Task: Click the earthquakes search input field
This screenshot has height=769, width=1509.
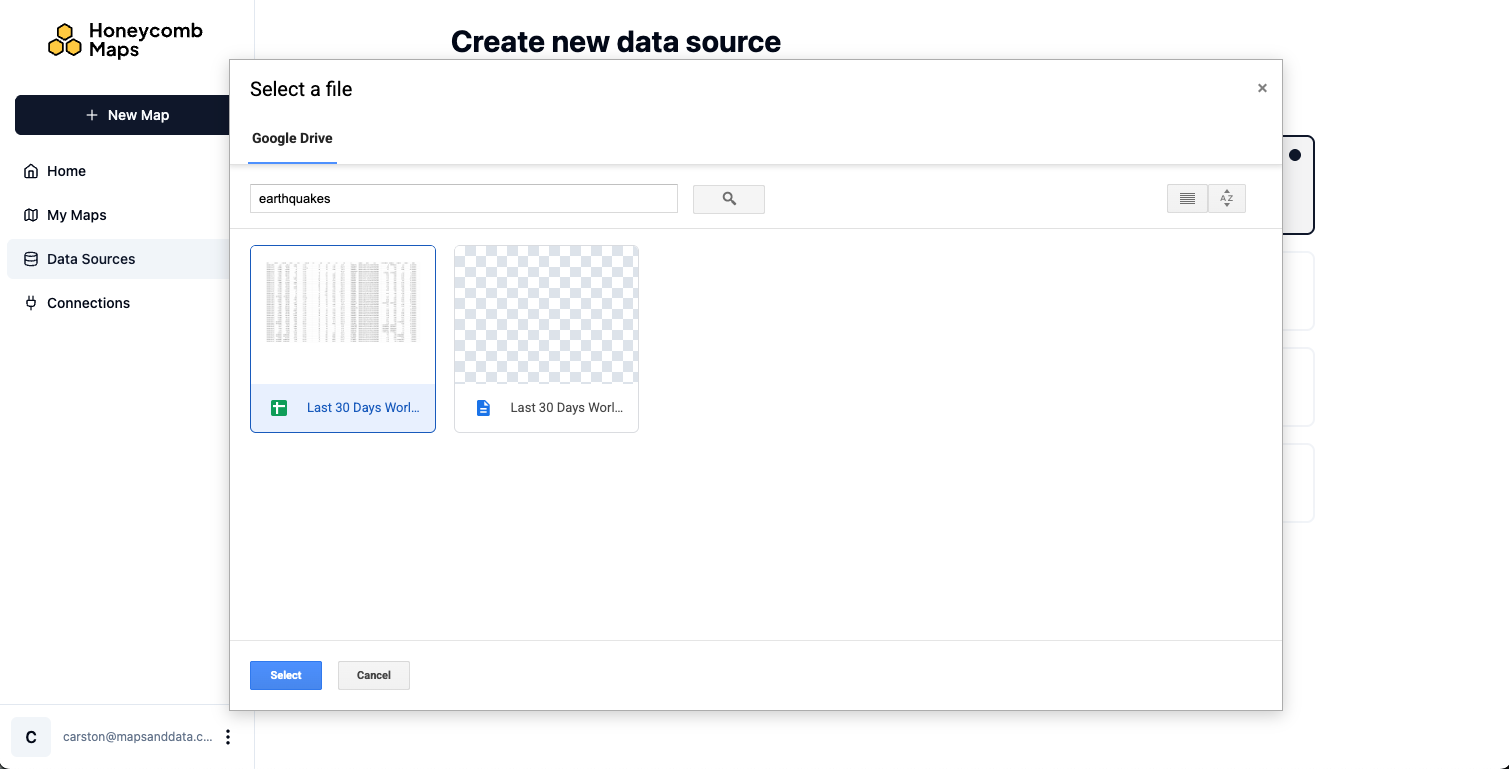Action: 463,198
